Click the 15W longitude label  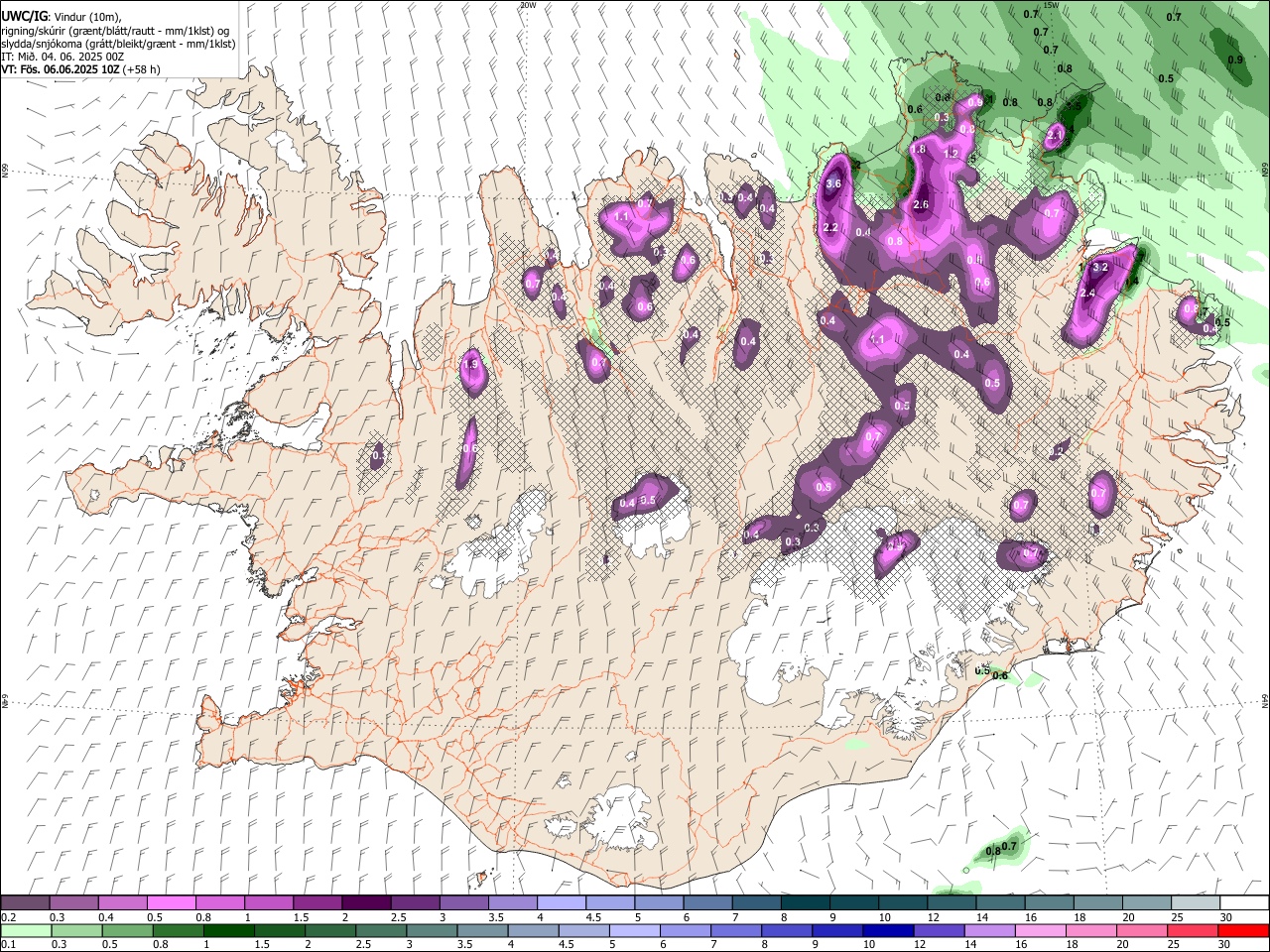(x=1052, y=5)
